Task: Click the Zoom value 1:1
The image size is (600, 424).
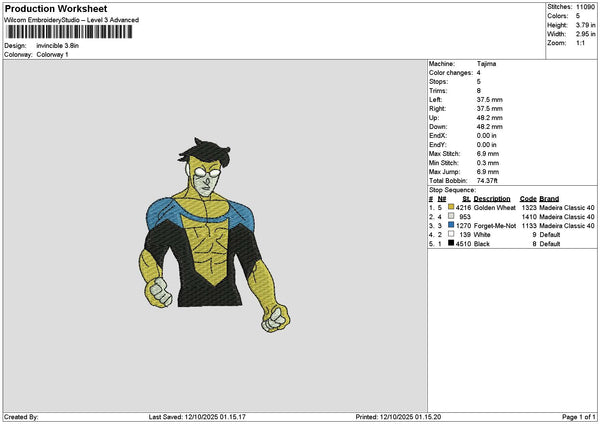Action: pyautogui.click(x=580, y=43)
